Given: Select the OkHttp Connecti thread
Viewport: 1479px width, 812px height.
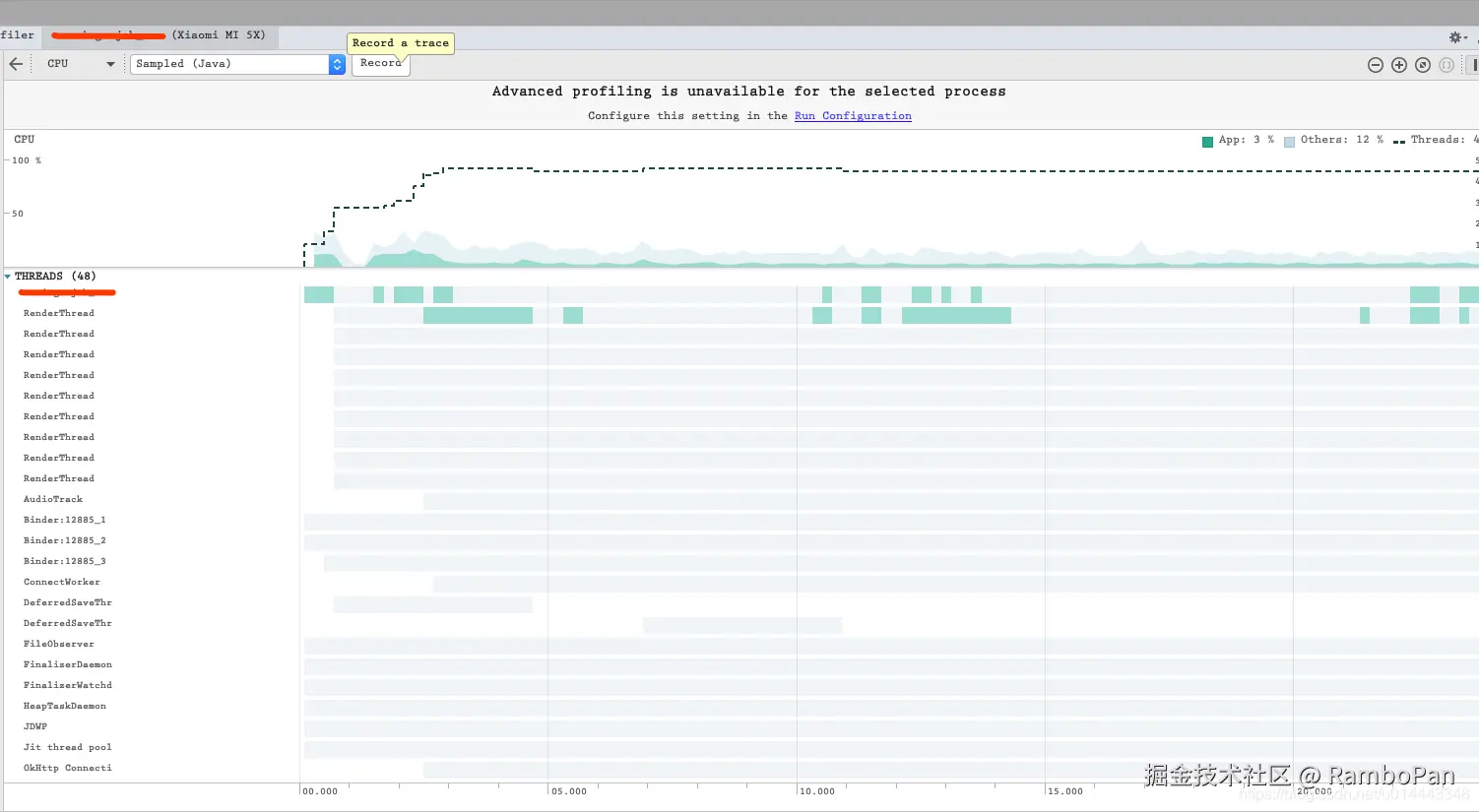Looking at the screenshot, I should click(68, 768).
